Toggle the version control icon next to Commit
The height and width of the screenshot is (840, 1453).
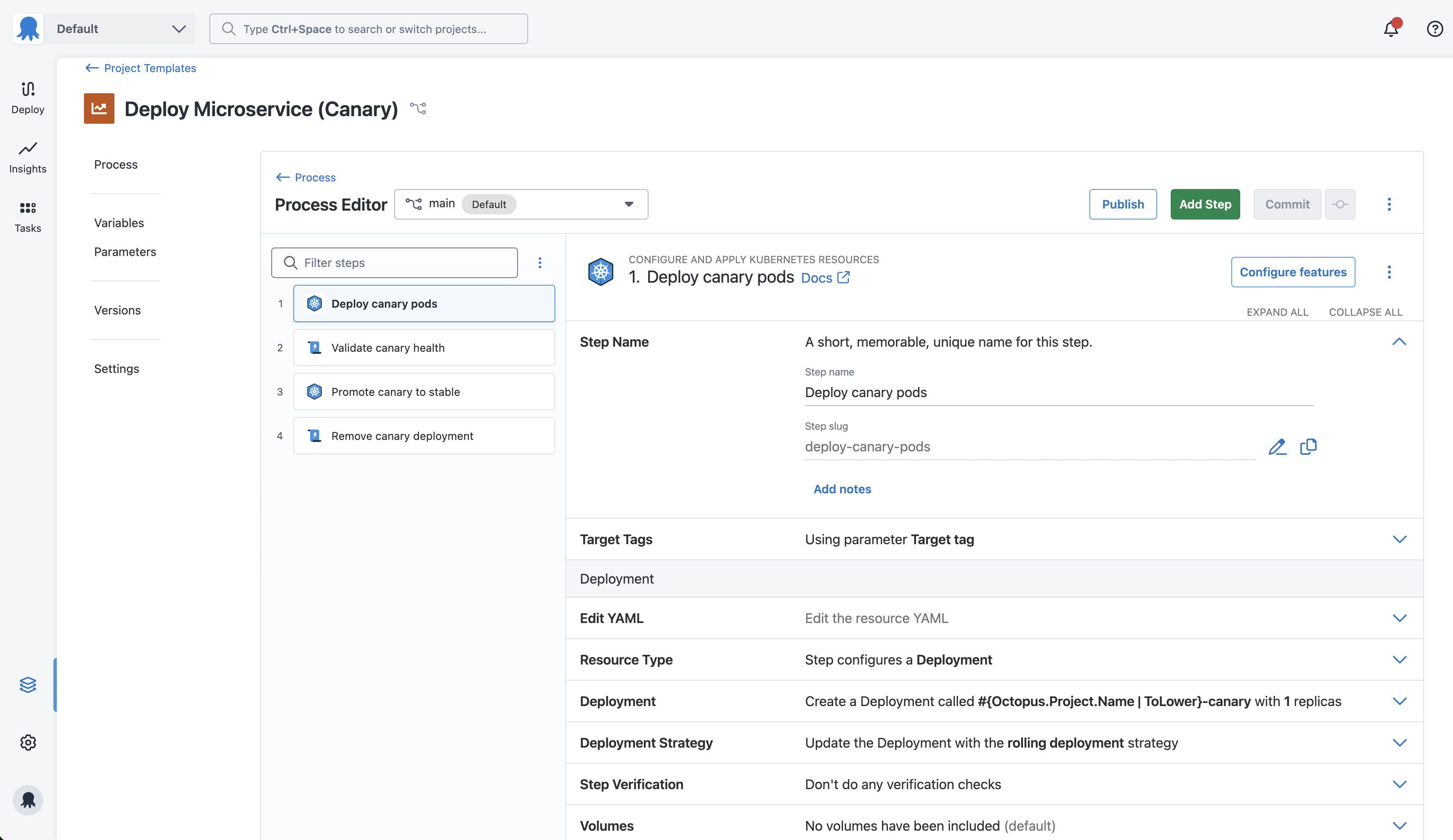(1340, 204)
